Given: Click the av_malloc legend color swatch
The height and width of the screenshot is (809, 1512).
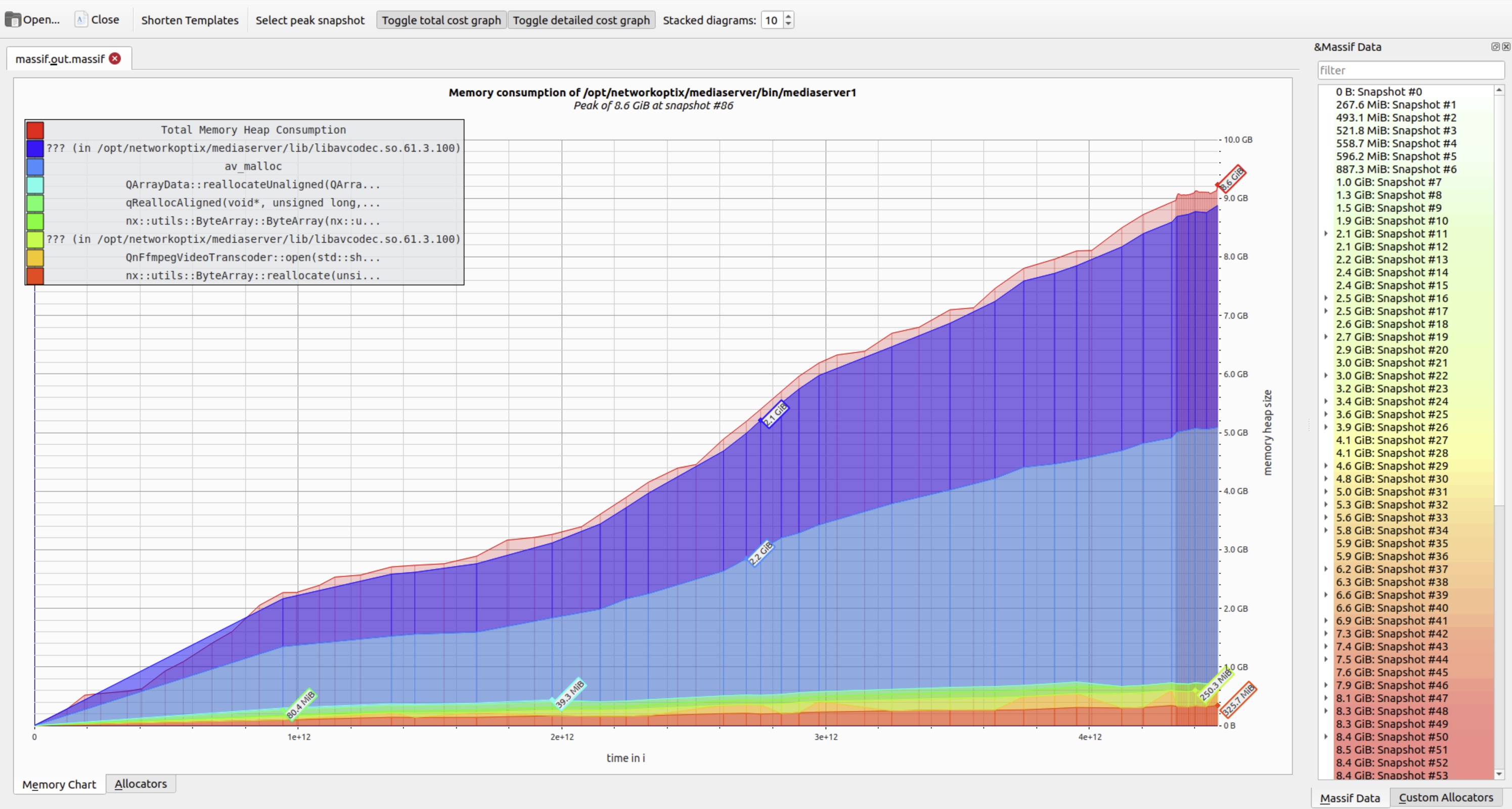Looking at the screenshot, I should pyautogui.click(x=35, y=167).
